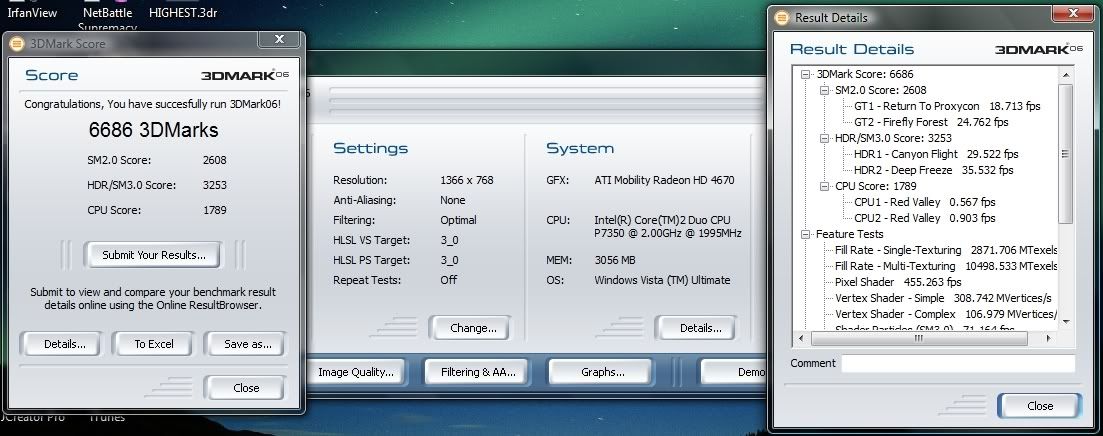The height and width of the screenshot is (436, 1103).
Task: Close the 3DMark Score window with X
Action: (x=279, y=39)
